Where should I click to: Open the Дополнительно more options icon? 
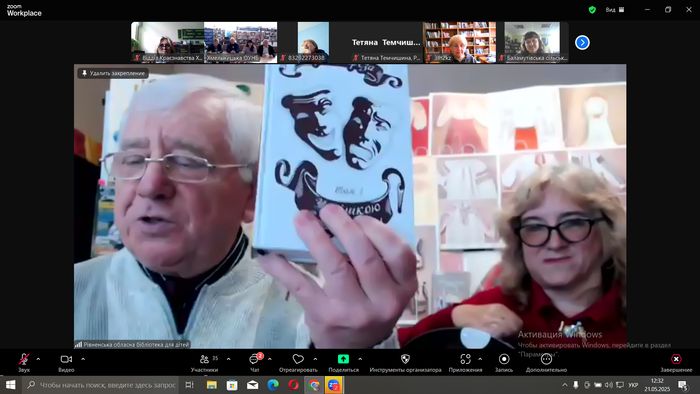(546, 362)
